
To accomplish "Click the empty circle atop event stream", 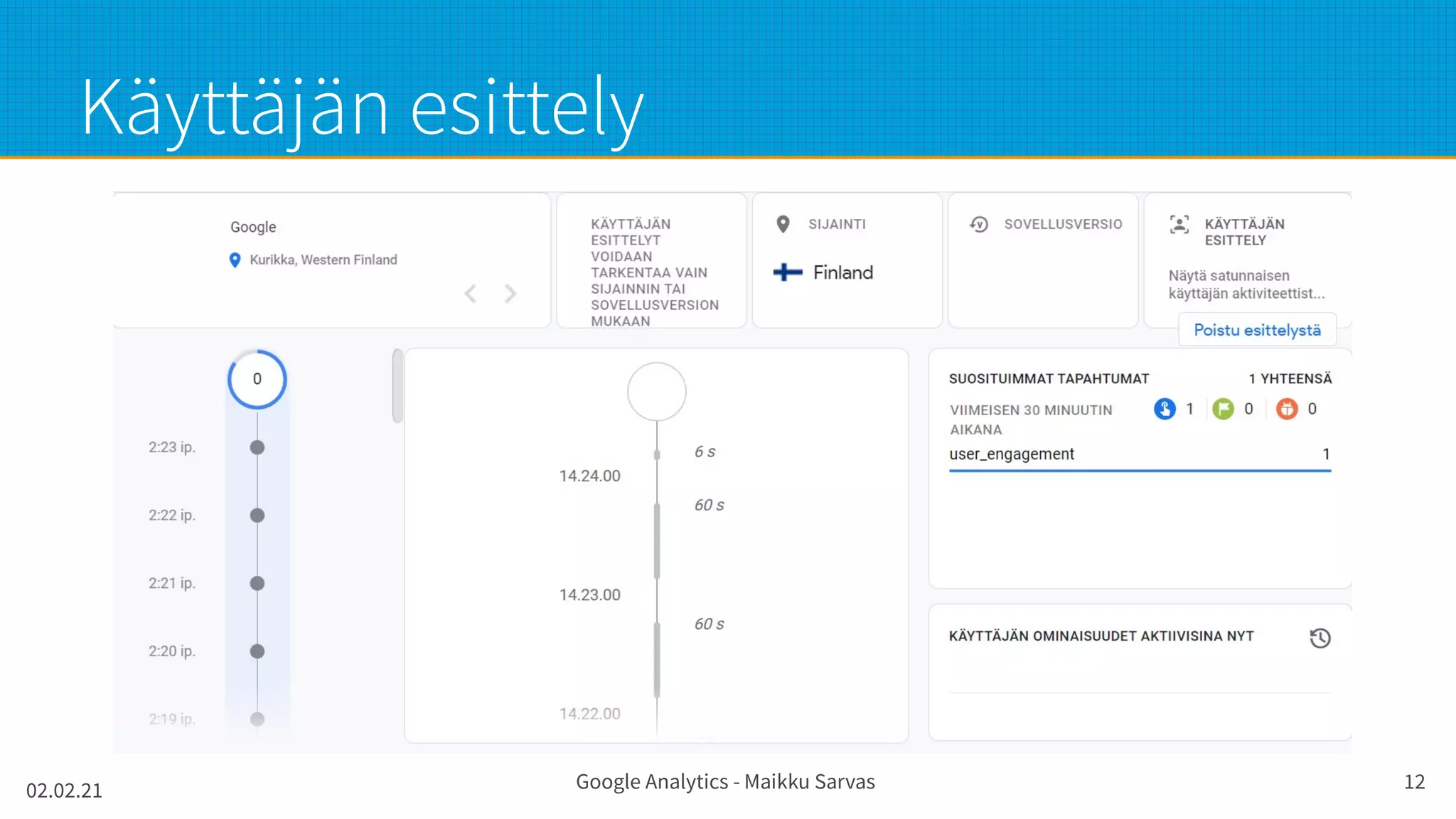I will (x=657, y=392).
